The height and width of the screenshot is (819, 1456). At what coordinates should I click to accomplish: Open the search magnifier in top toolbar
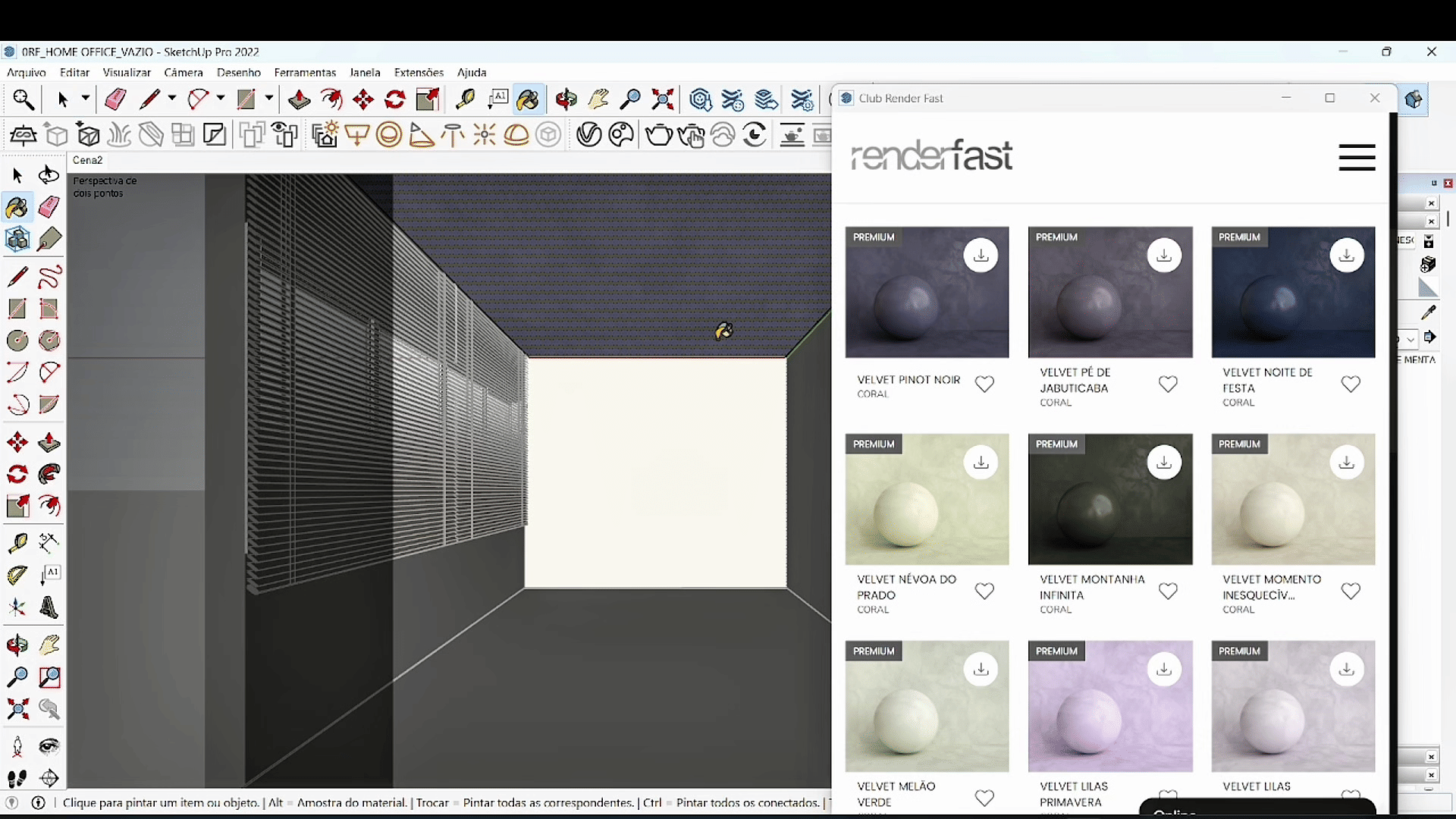tap(24, 99)
